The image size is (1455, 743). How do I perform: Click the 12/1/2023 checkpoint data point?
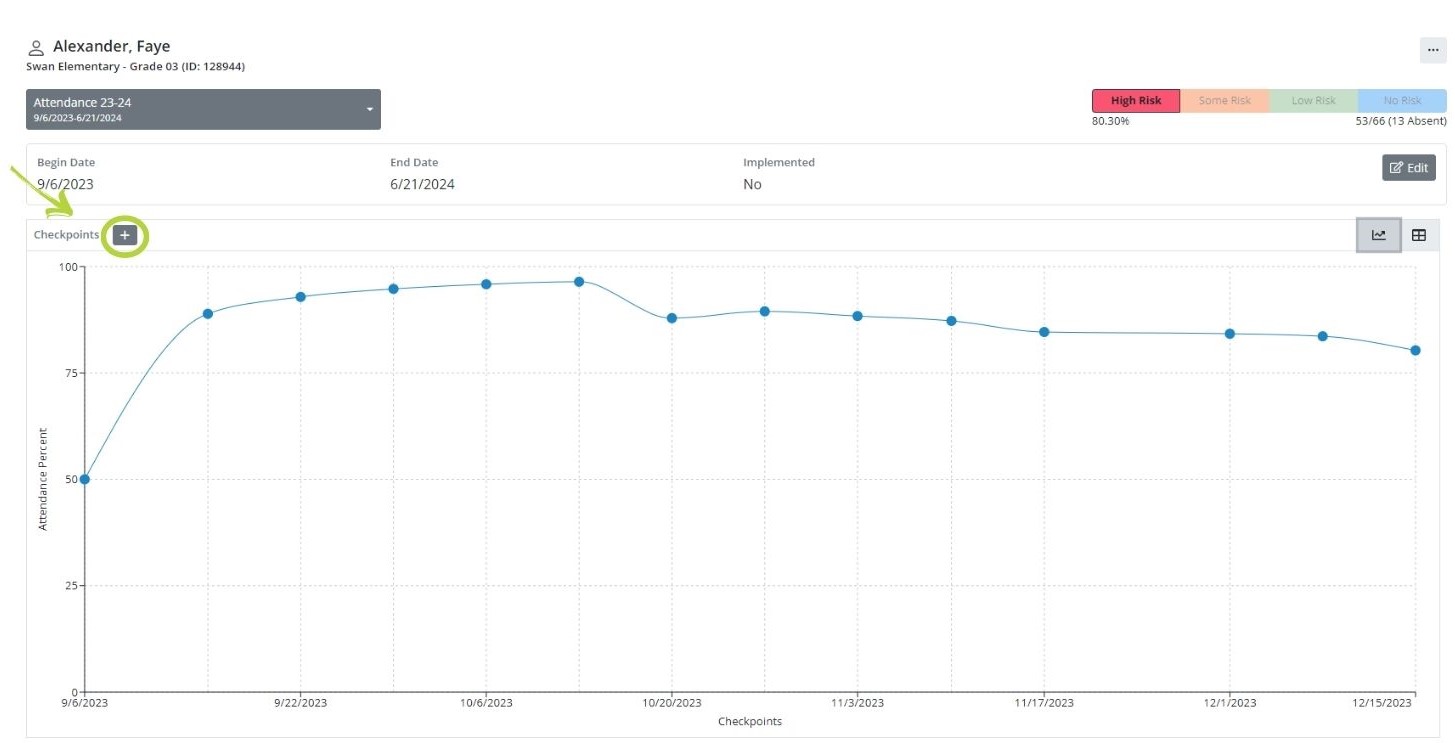tap(1230, 334)
